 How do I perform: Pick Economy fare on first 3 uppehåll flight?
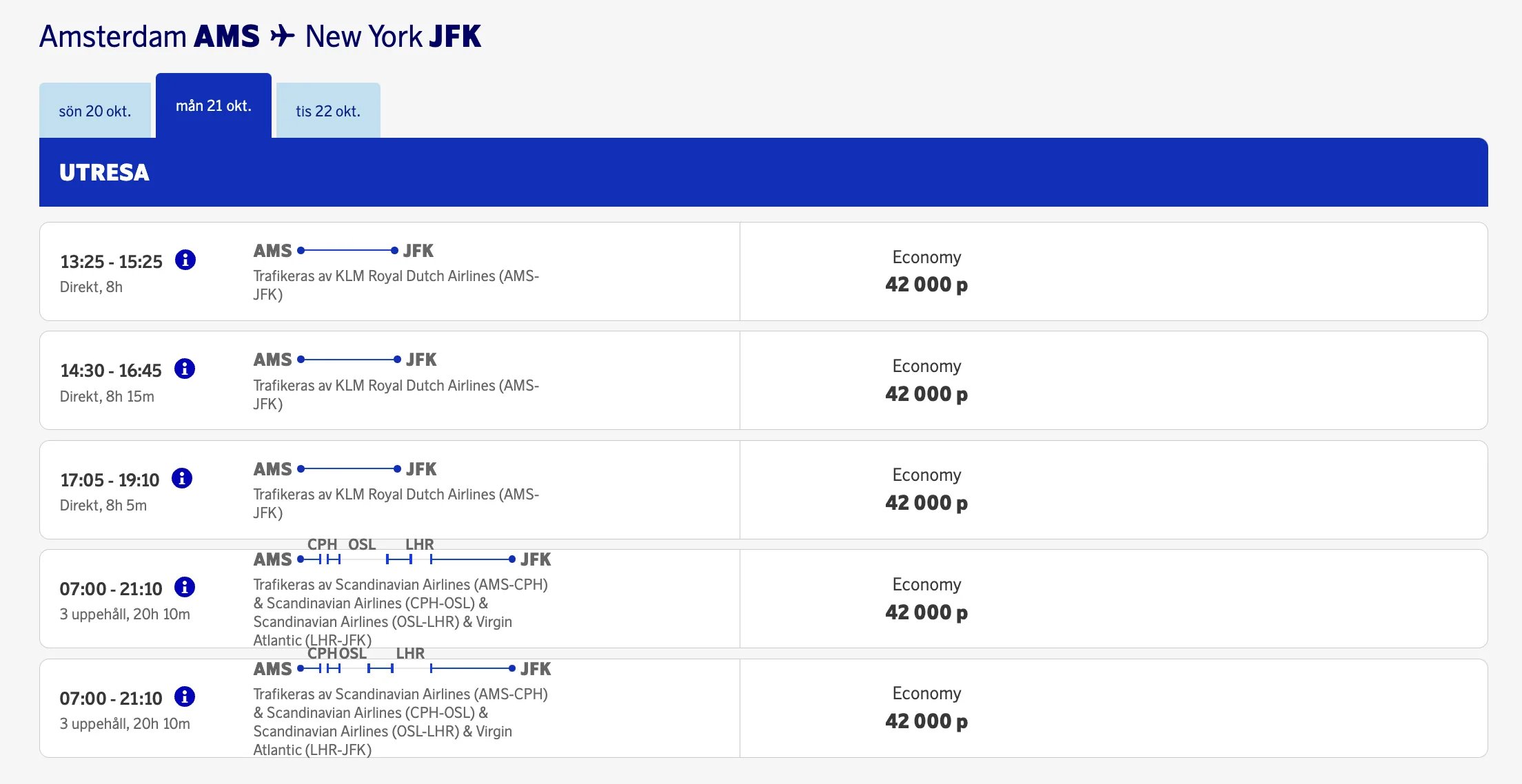click(926, 599)
